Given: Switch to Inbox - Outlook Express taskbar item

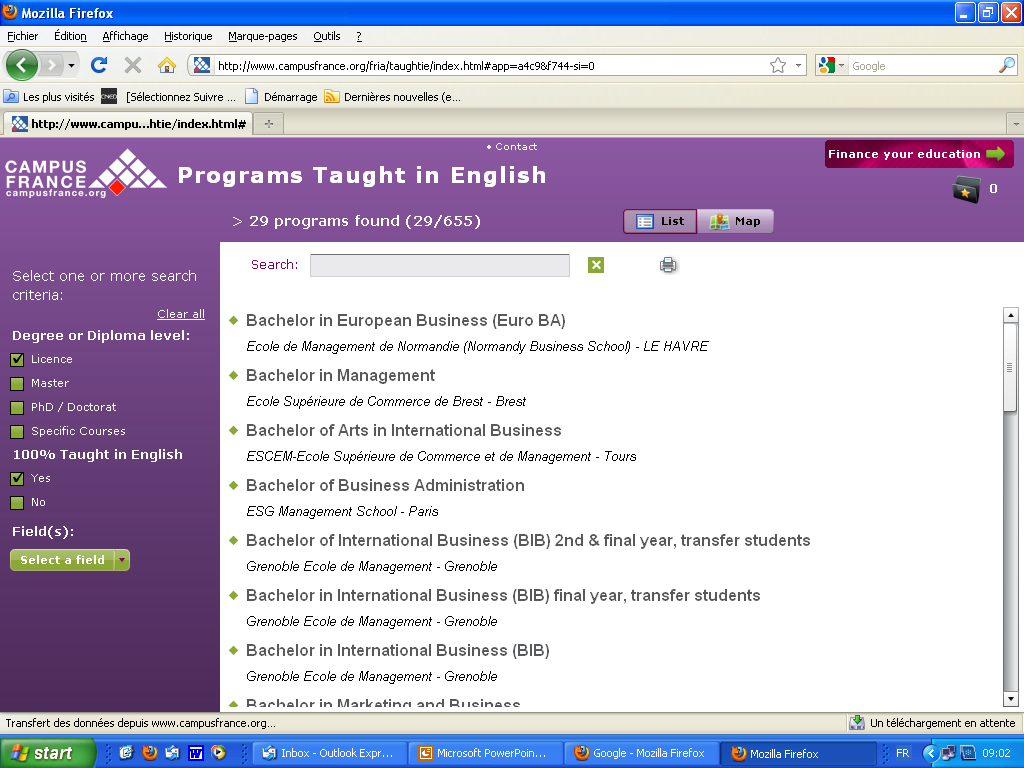Looking at the screenshot, I should [331, 753].
